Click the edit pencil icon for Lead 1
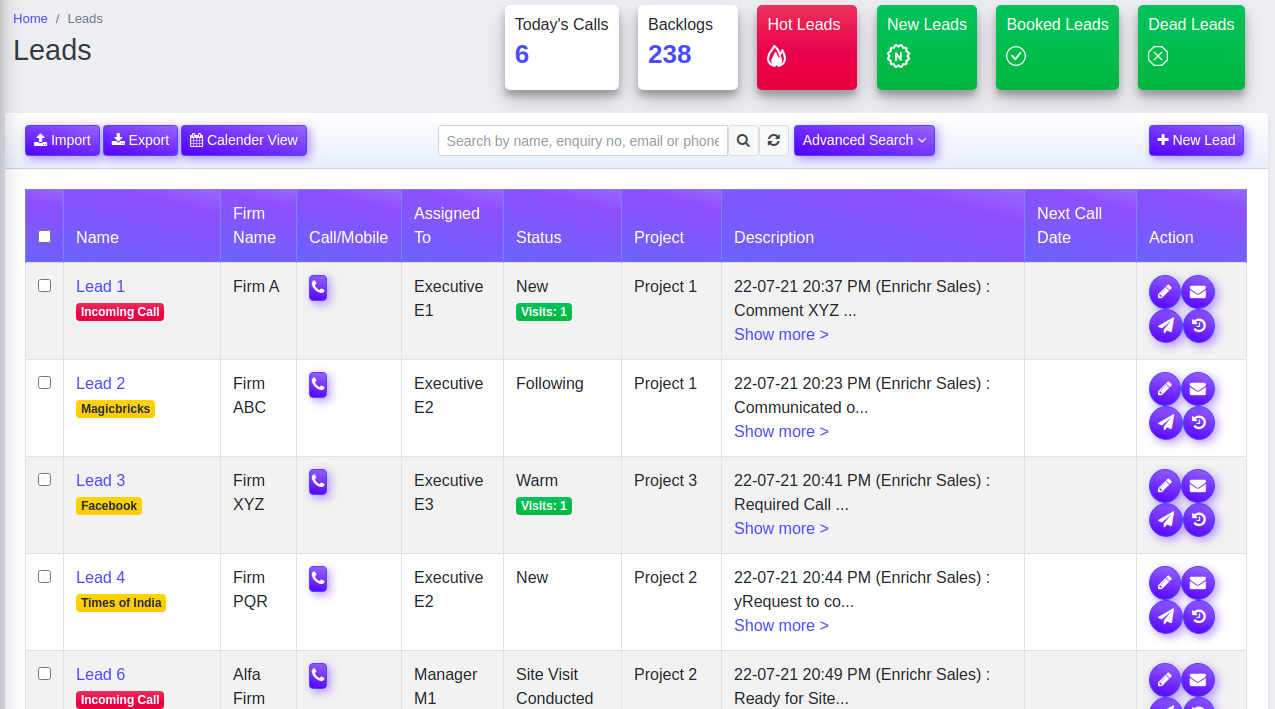The width and height of the screenshot is (1275, 709). (x=1165, y=292)
